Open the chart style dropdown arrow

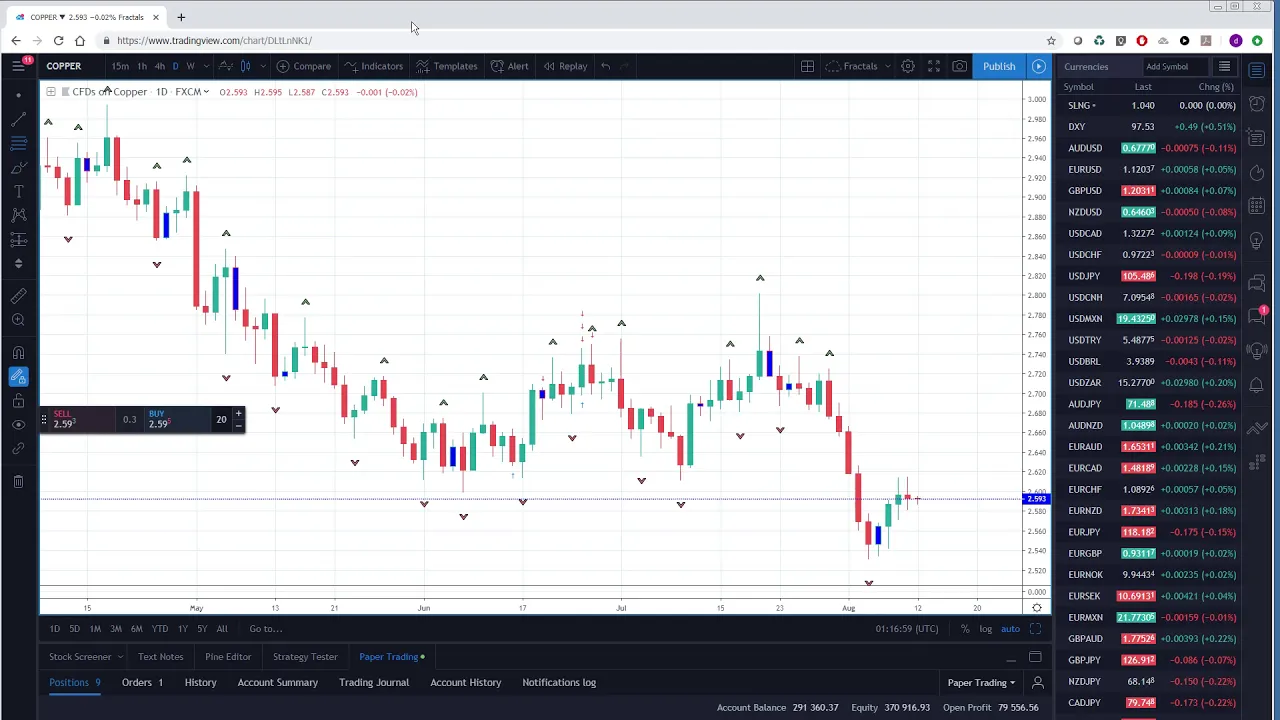(x=262, y=66)
